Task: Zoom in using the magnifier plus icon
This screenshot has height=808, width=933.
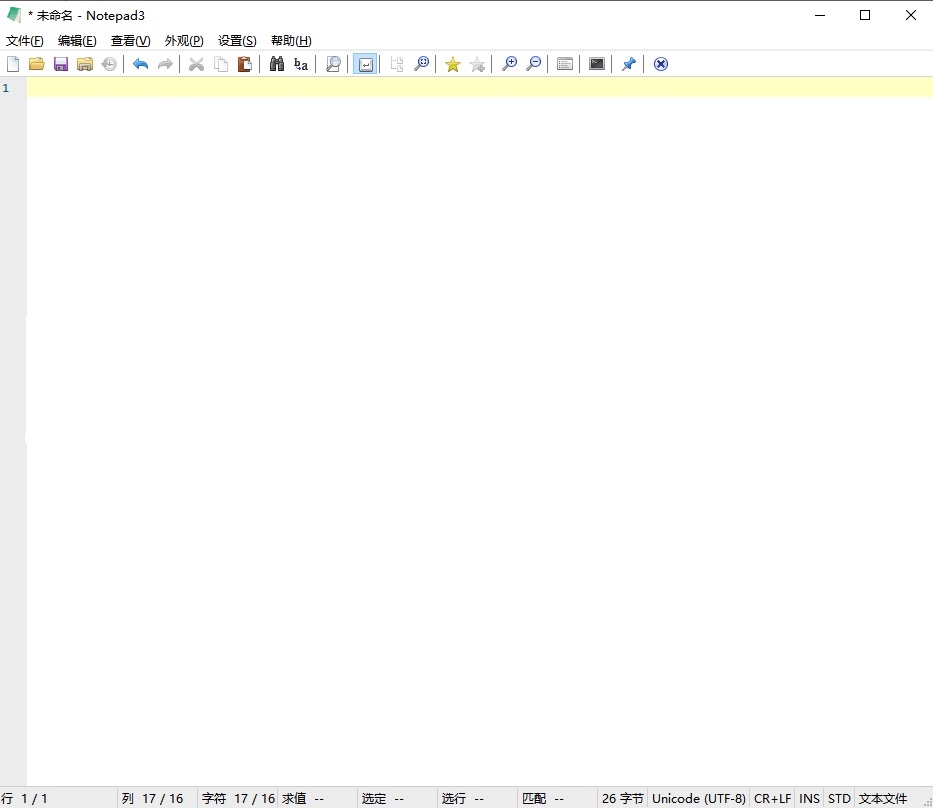Action: coord(509,63)
